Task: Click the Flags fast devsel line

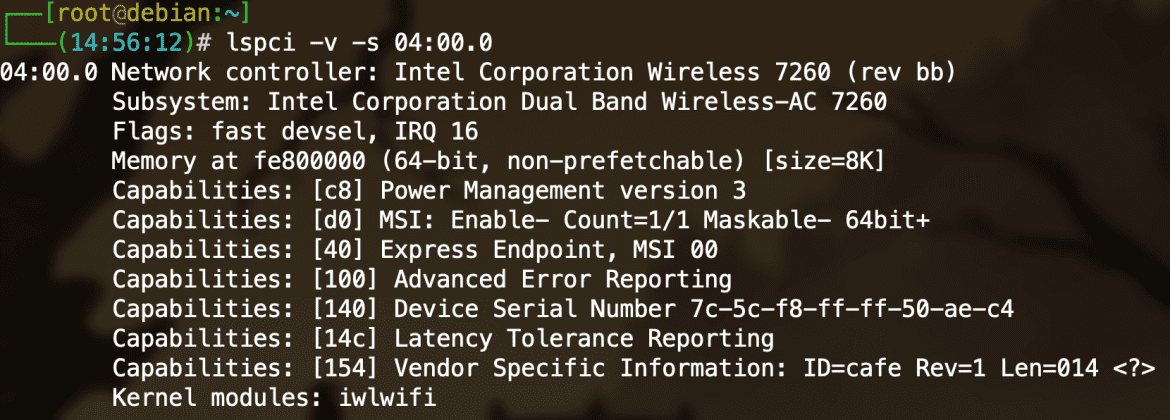Action: [x=295, y=131]
